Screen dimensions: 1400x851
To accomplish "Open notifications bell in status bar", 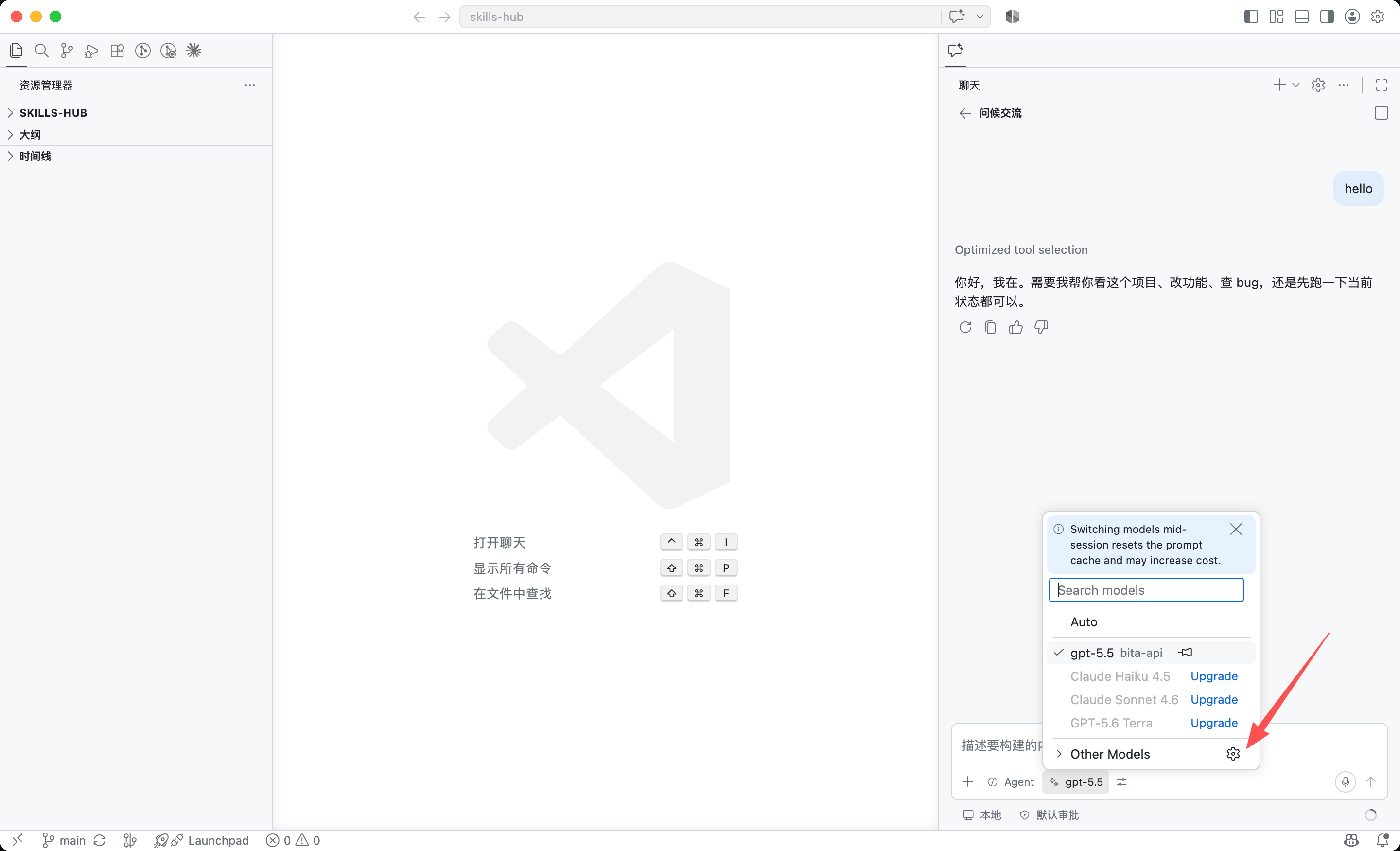I will point(1383,840).
